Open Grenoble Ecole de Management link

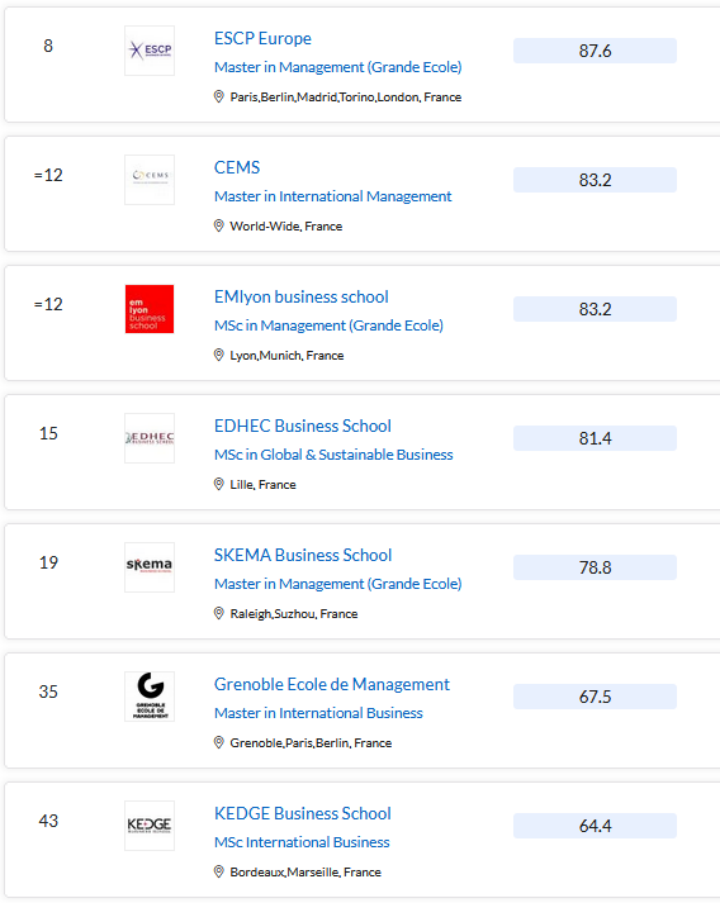pyautogui.click(x=331, y=684)
